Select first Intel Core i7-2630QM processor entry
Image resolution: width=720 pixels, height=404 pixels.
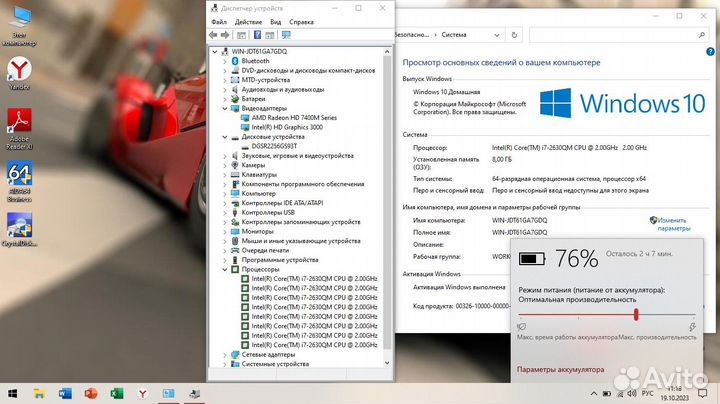click(x=314, y=279)
